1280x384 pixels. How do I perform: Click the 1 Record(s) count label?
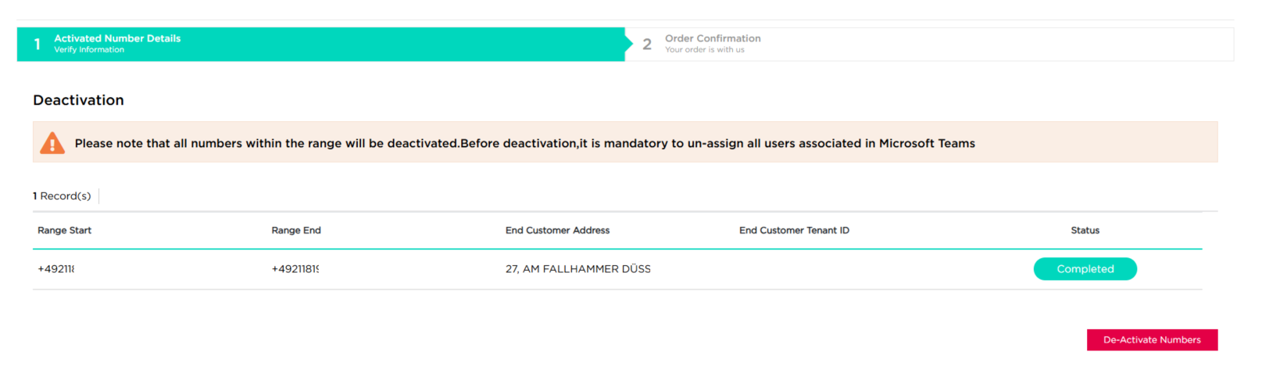pos(62,196)
